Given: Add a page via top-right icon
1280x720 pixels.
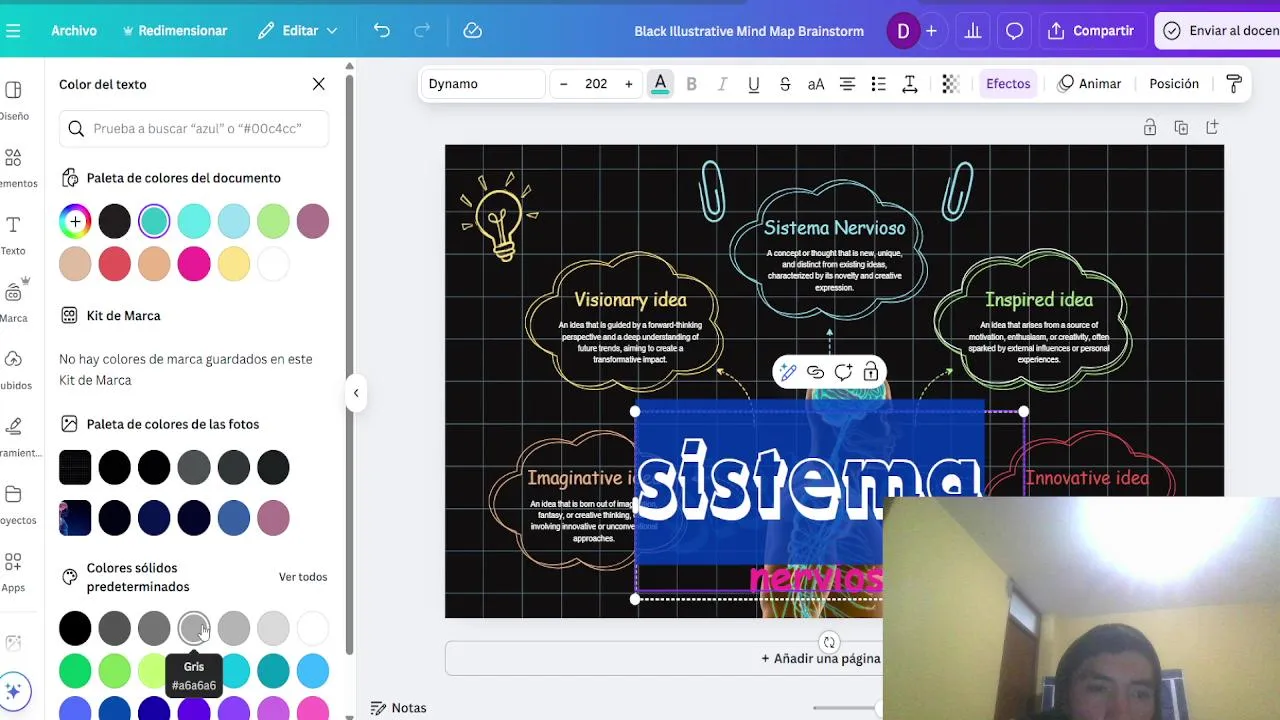Looking at the screenshot, I should coord(1212,128).
